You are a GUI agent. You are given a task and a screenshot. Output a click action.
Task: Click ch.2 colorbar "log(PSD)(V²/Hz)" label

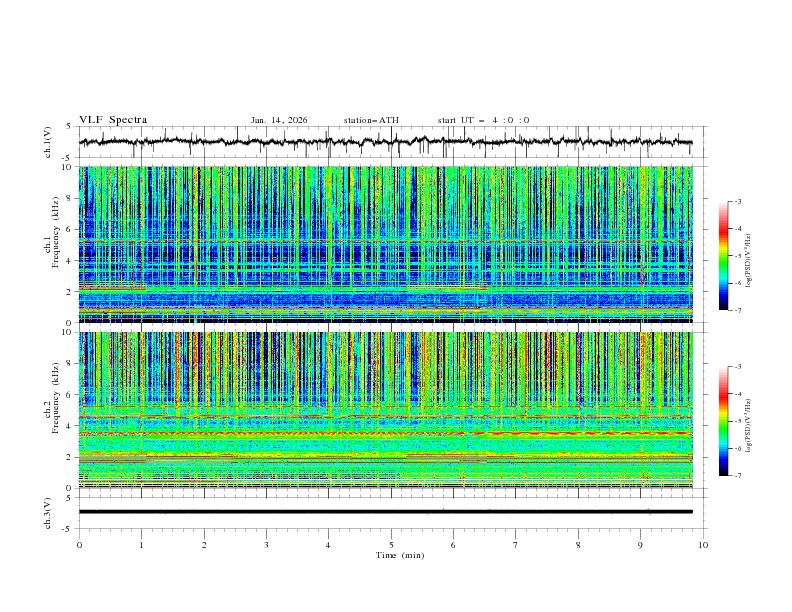pyautogui.click(x=749, y=426)
